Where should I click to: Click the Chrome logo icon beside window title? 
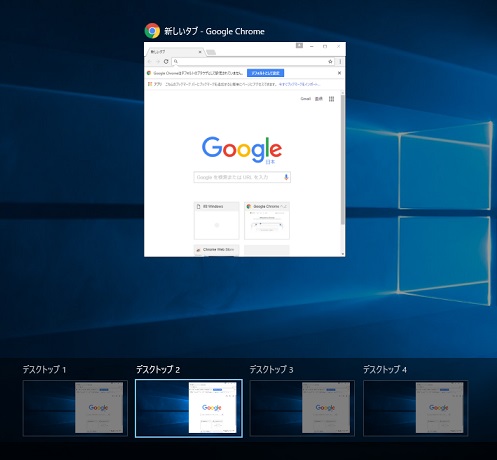click(152, 31)
